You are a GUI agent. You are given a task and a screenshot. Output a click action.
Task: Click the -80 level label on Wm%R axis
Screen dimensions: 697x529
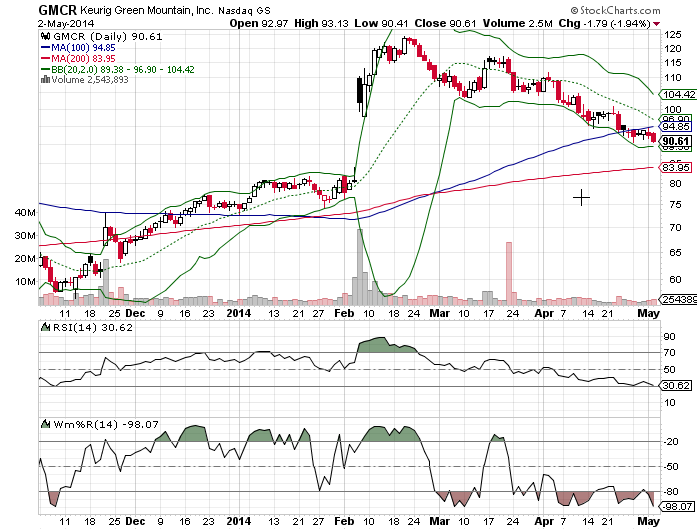click(x=671, y=491)
